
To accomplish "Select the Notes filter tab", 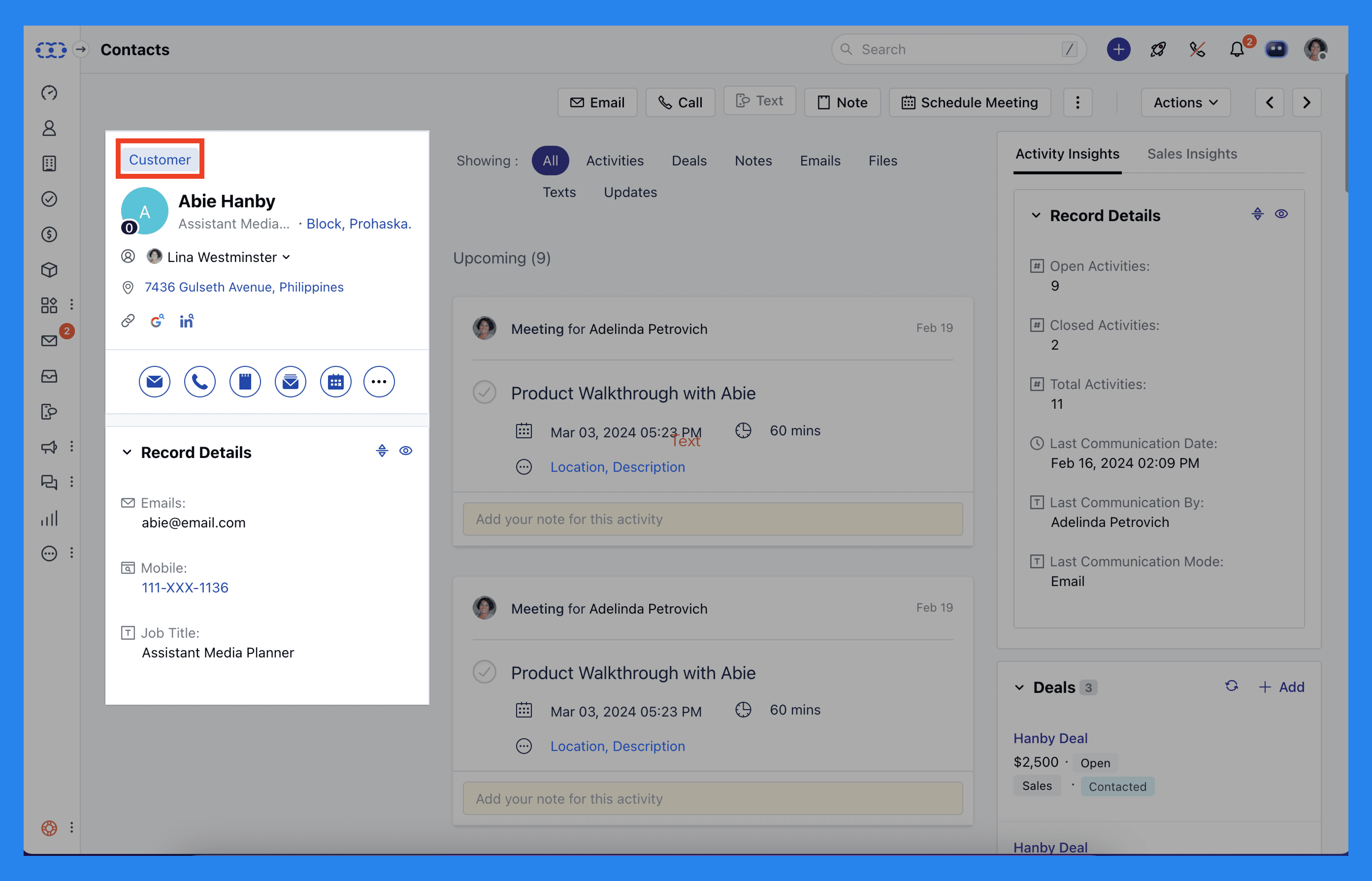I will click(753, 161).
